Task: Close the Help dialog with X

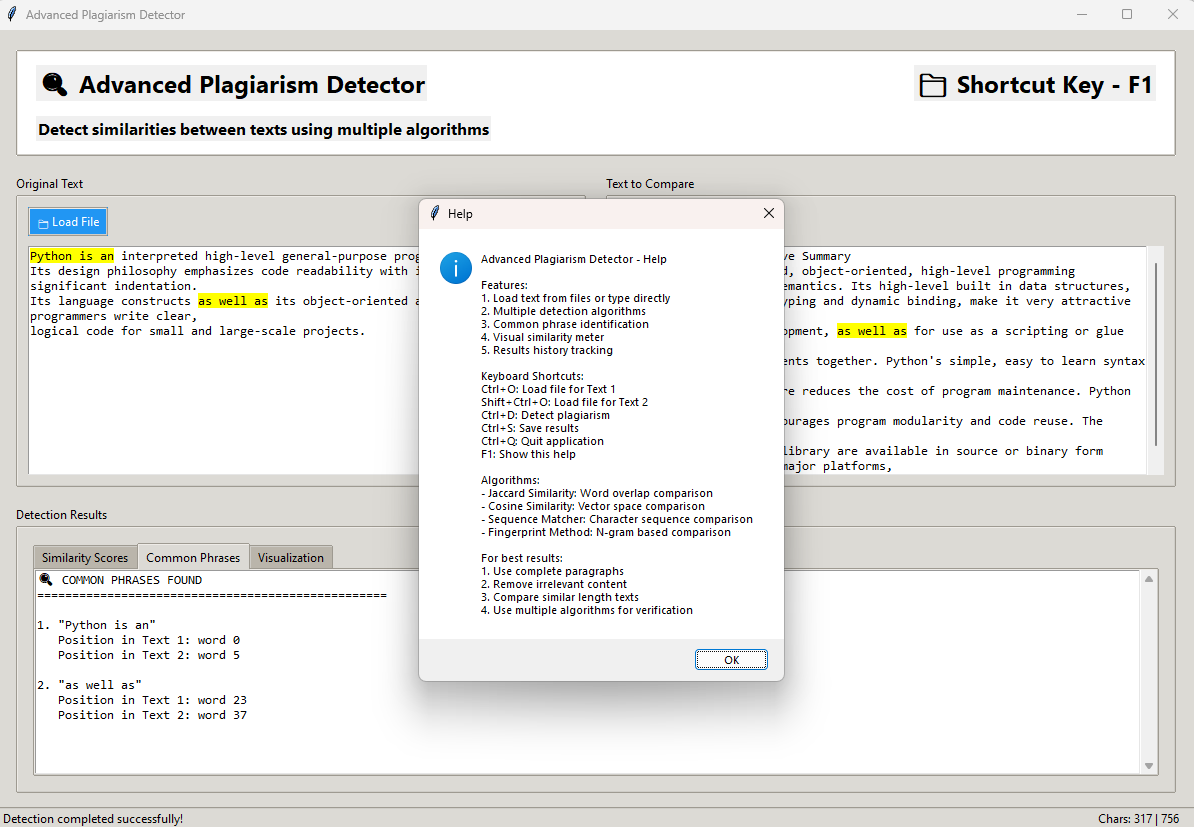Action: click(x=768, y=214)
